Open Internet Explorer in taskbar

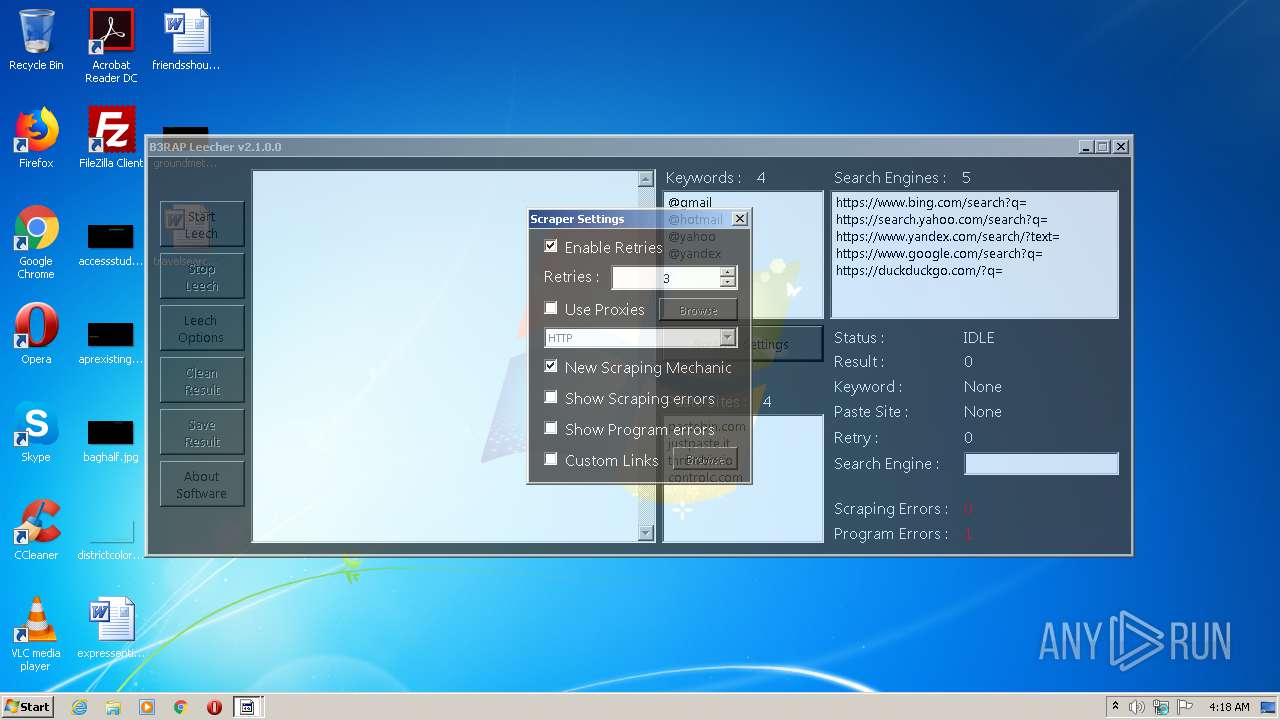pos(79,707)
